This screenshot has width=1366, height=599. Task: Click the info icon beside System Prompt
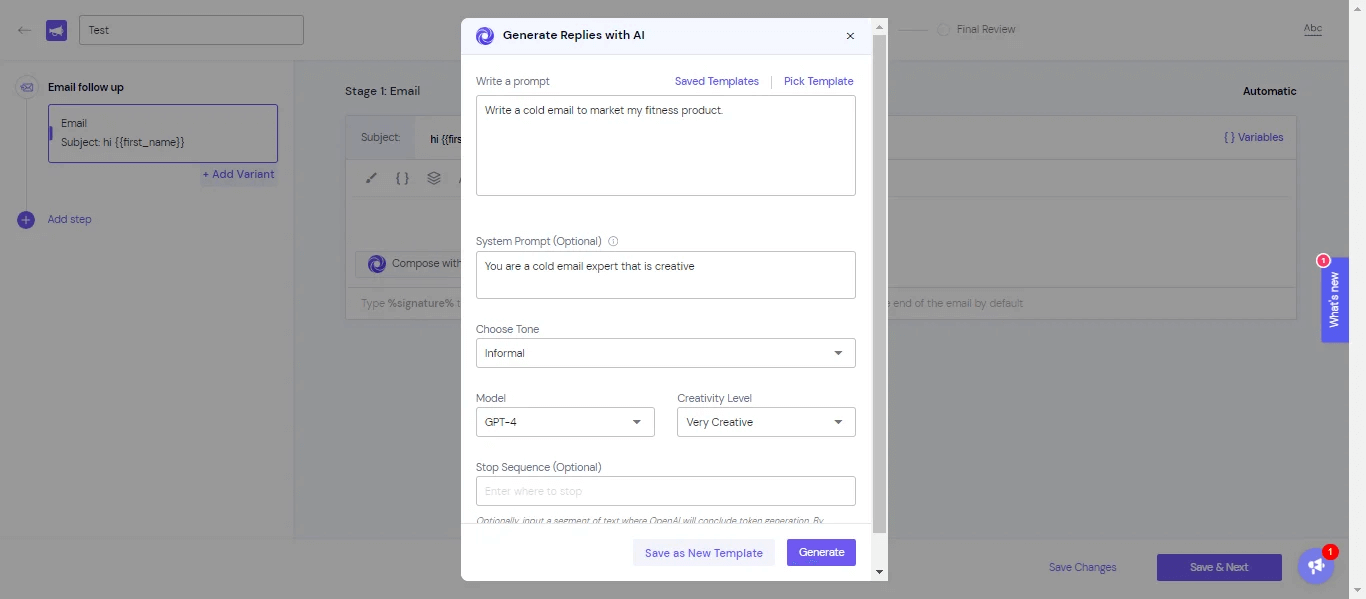(613, 241)
